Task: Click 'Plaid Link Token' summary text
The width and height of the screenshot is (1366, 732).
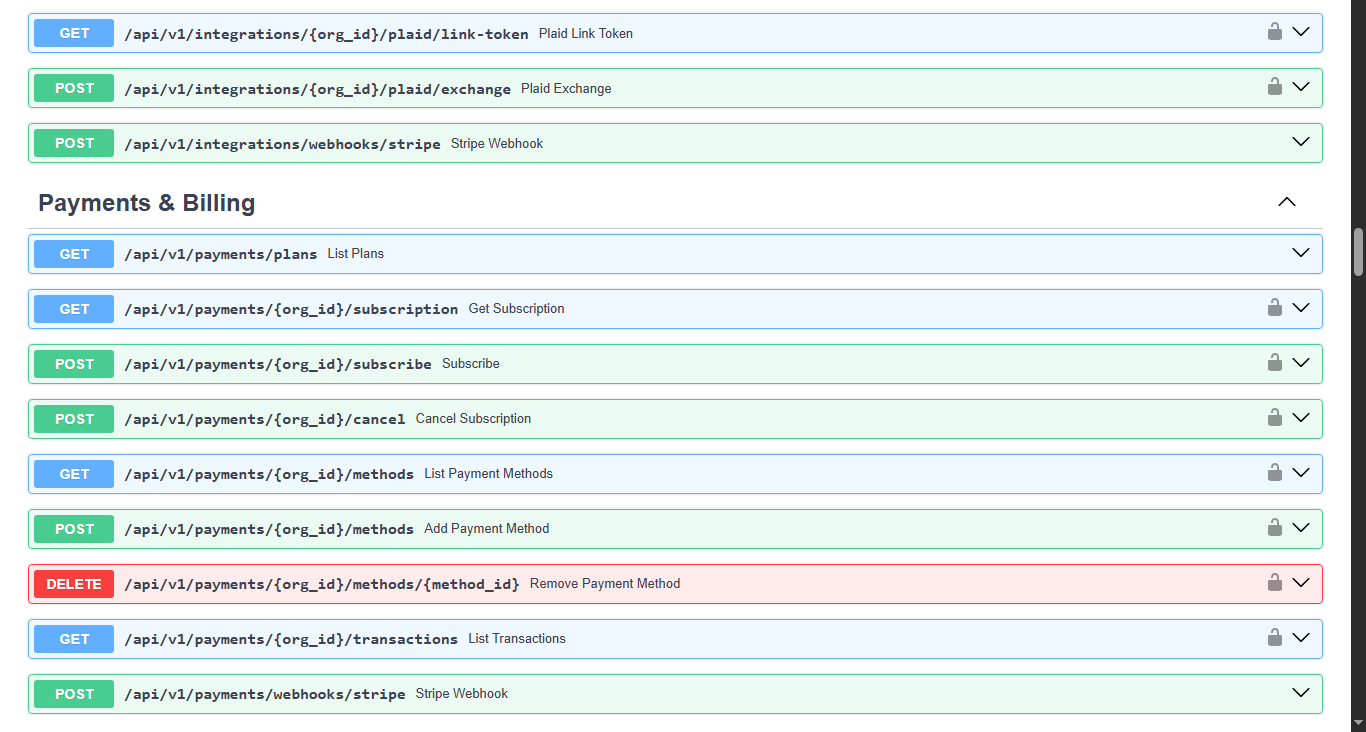Action: coord(586,33)
